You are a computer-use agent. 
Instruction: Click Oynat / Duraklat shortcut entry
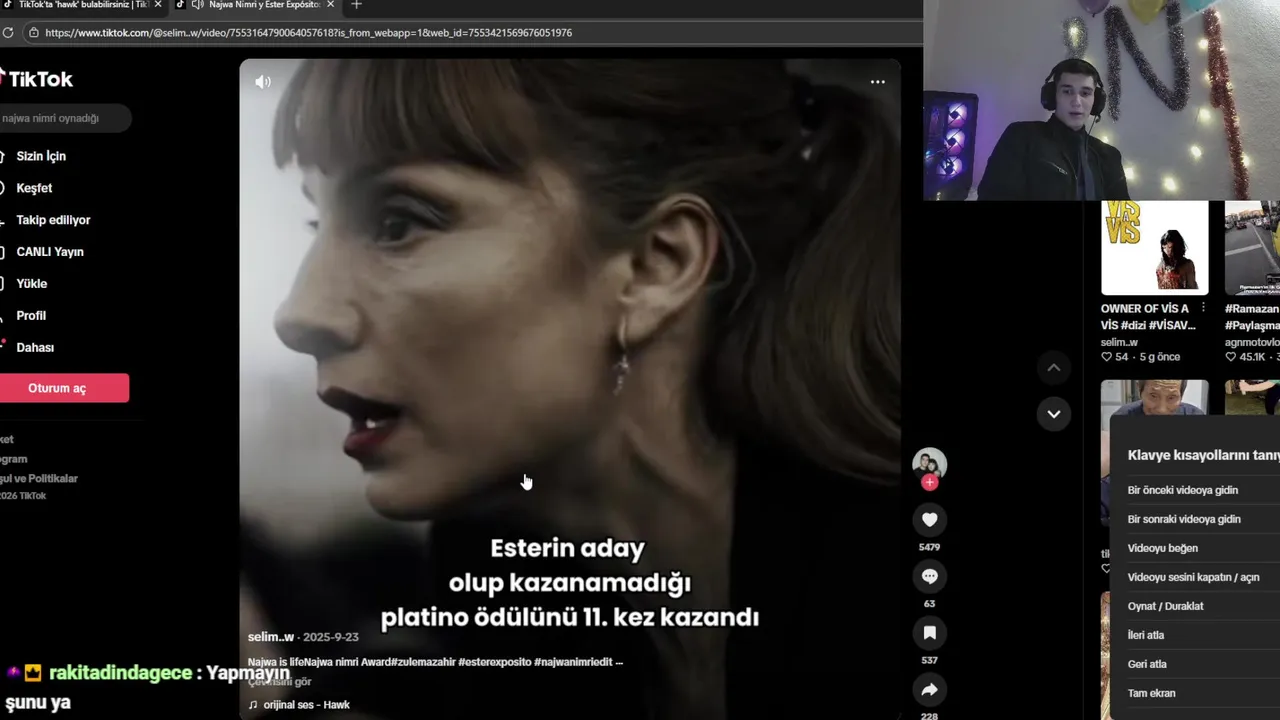[x=1166, y=606]
